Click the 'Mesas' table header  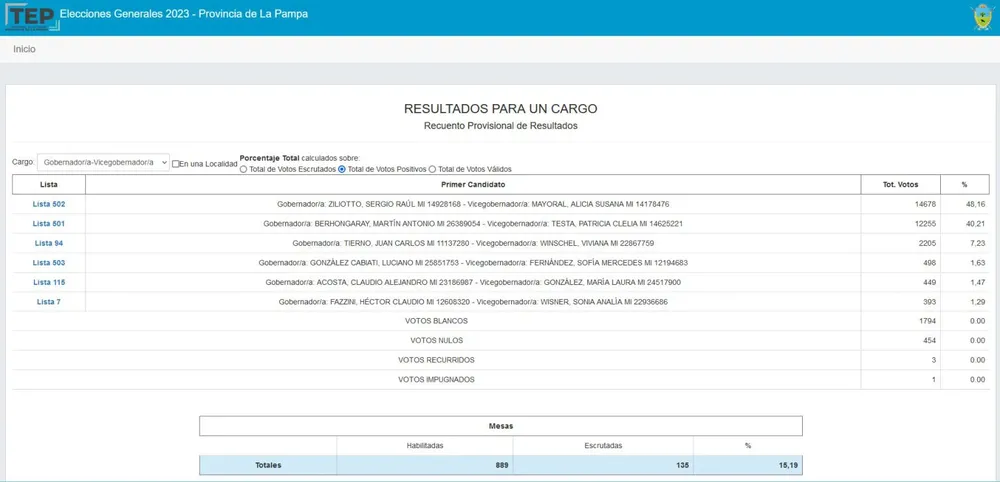coord(501,426)
